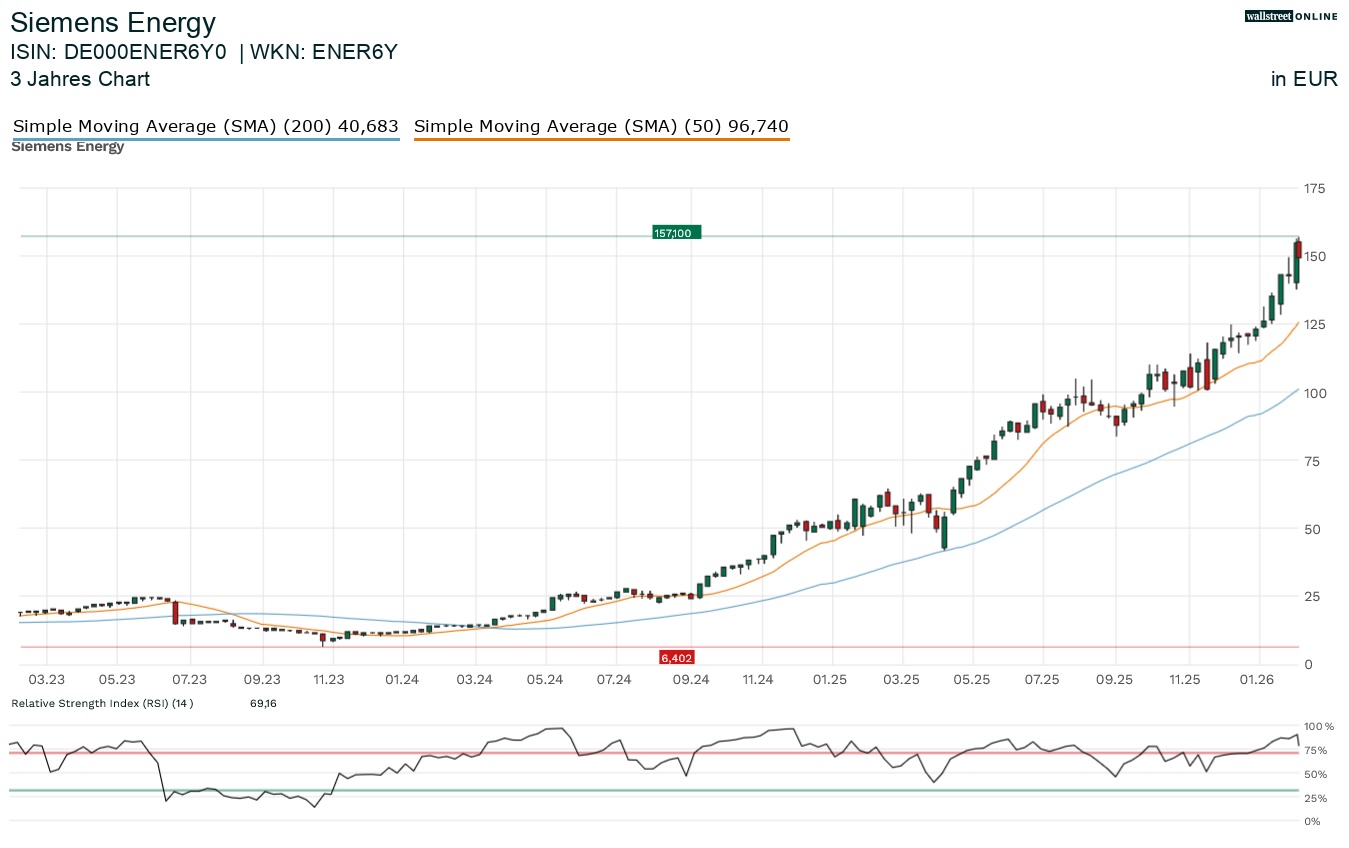The width and height of the screenshot is (1349, 848).
Task: Click the Siemens Energy series label
Action: pyautogui.click(x=67, y=146)
